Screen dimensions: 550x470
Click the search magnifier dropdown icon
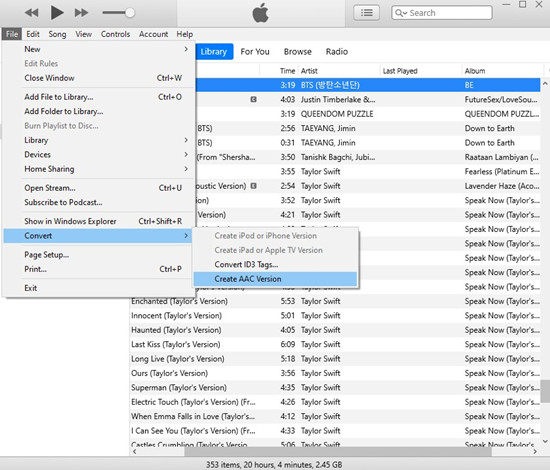(401, 13)
